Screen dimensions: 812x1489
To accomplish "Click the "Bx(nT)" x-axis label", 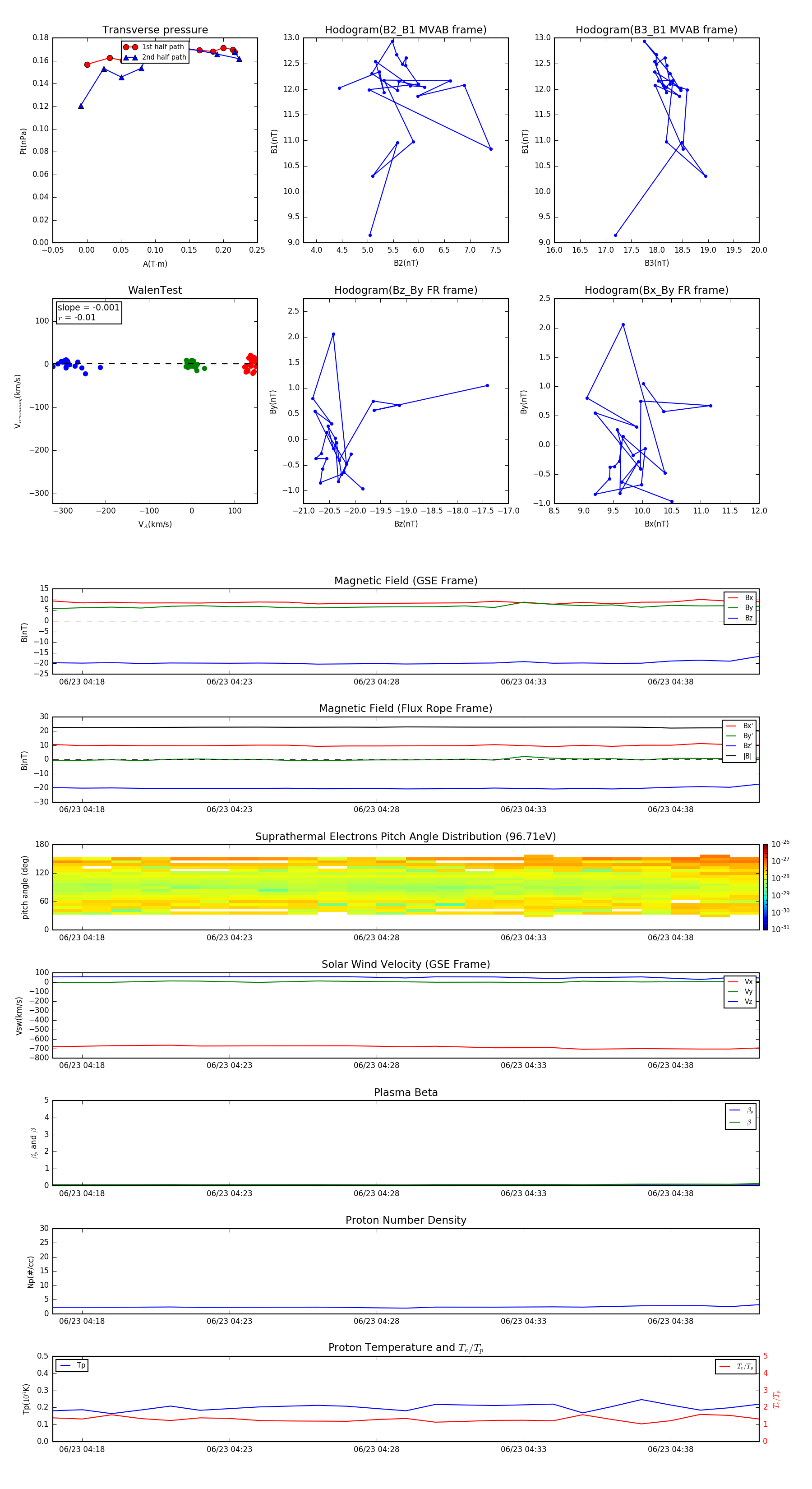I will (x=656, y=524).
